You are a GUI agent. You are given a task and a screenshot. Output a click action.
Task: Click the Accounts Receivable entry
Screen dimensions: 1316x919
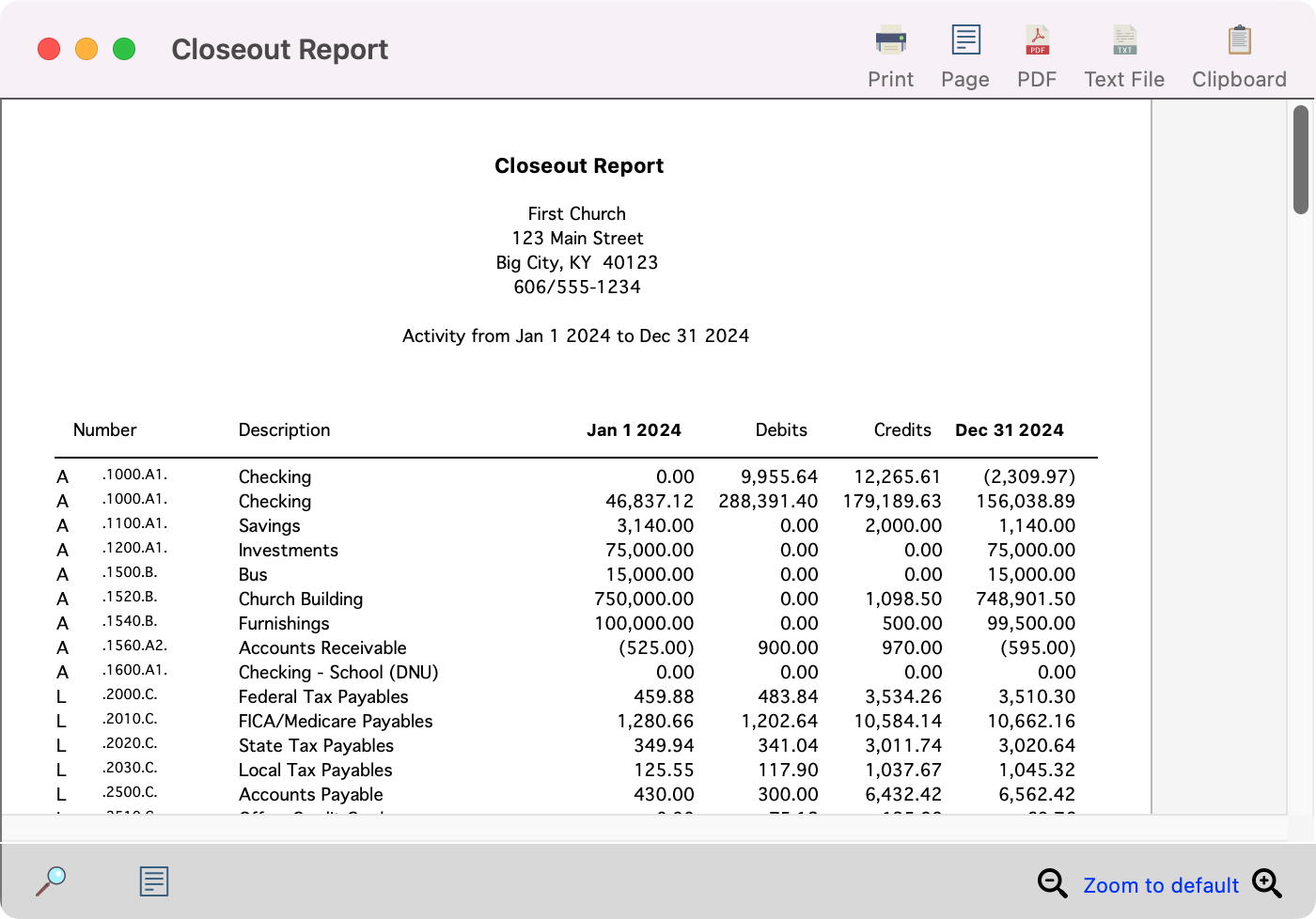[322, 647]
